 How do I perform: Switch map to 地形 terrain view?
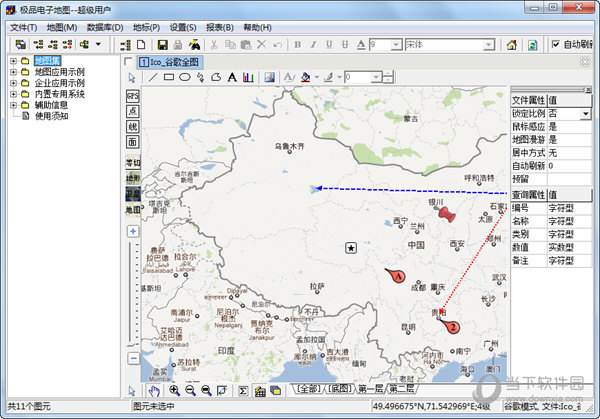133,178
